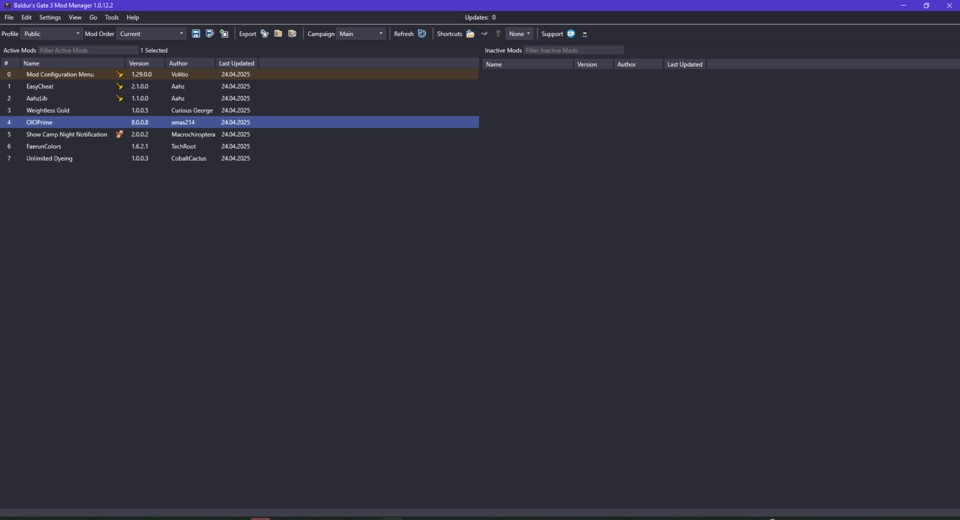Click the Export Order to Game icon
The width and height of the screenshot is (960, 520).
264,34
